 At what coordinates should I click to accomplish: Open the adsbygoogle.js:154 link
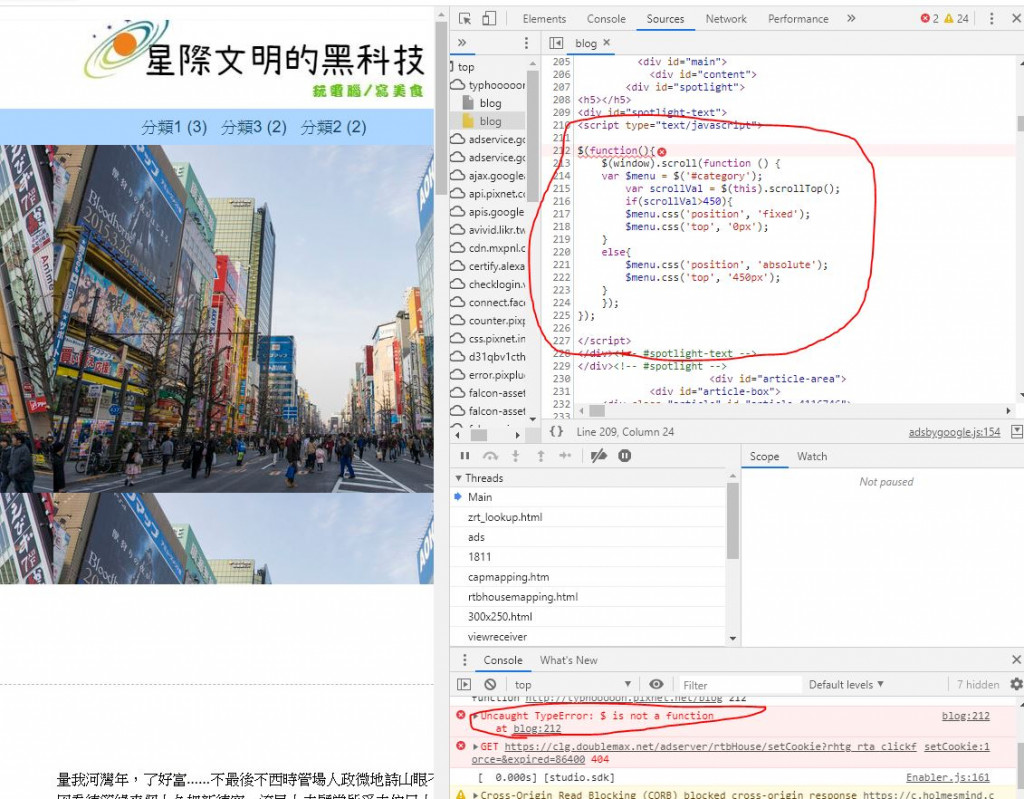pos(954,432)
